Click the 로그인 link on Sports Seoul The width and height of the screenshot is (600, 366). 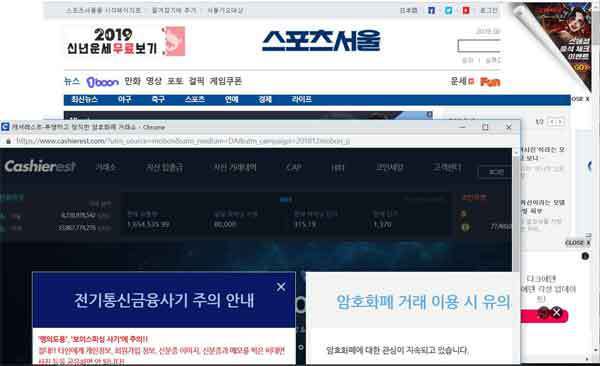point(489,11)
